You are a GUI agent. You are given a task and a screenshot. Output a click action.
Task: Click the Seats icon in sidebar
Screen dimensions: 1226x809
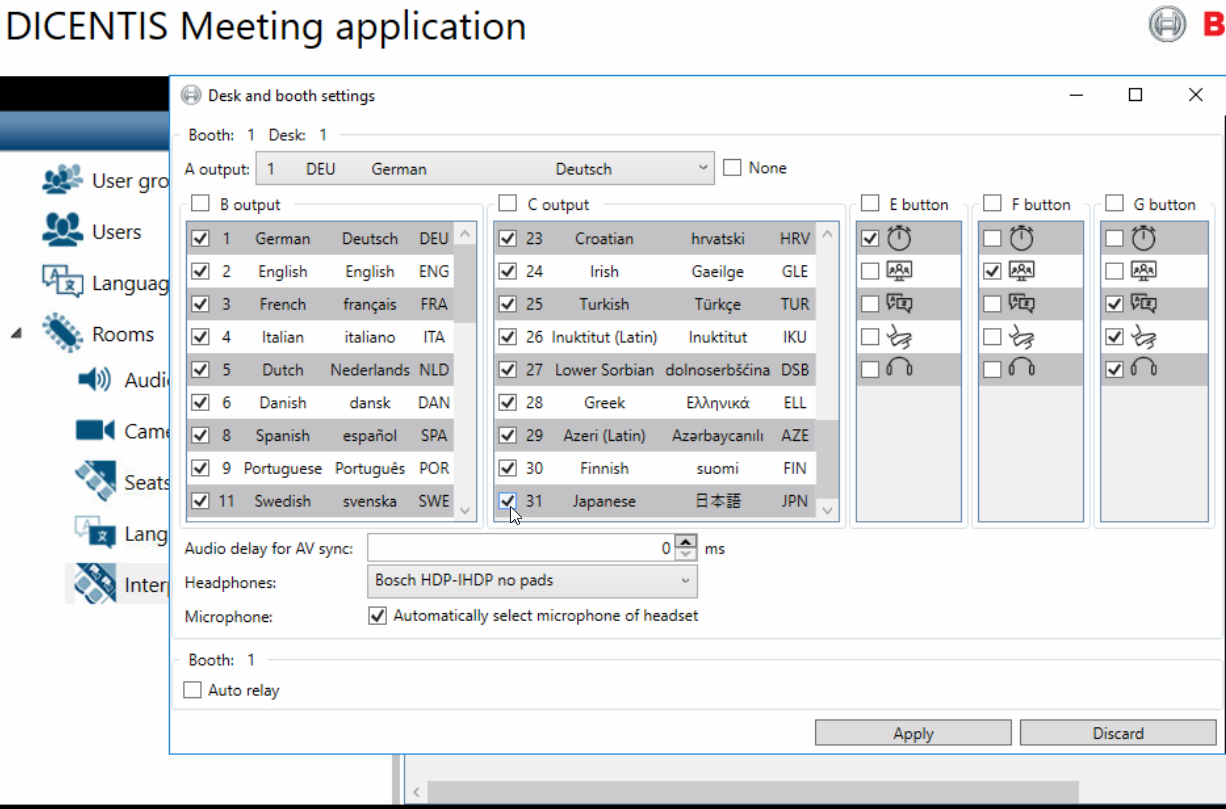[x=95, y=482]
